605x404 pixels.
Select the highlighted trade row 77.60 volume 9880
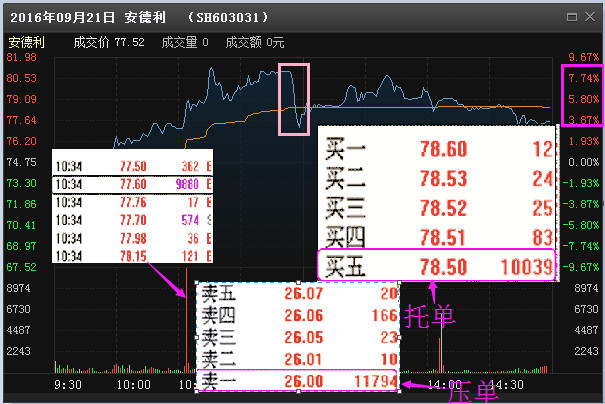click(132, 184)
